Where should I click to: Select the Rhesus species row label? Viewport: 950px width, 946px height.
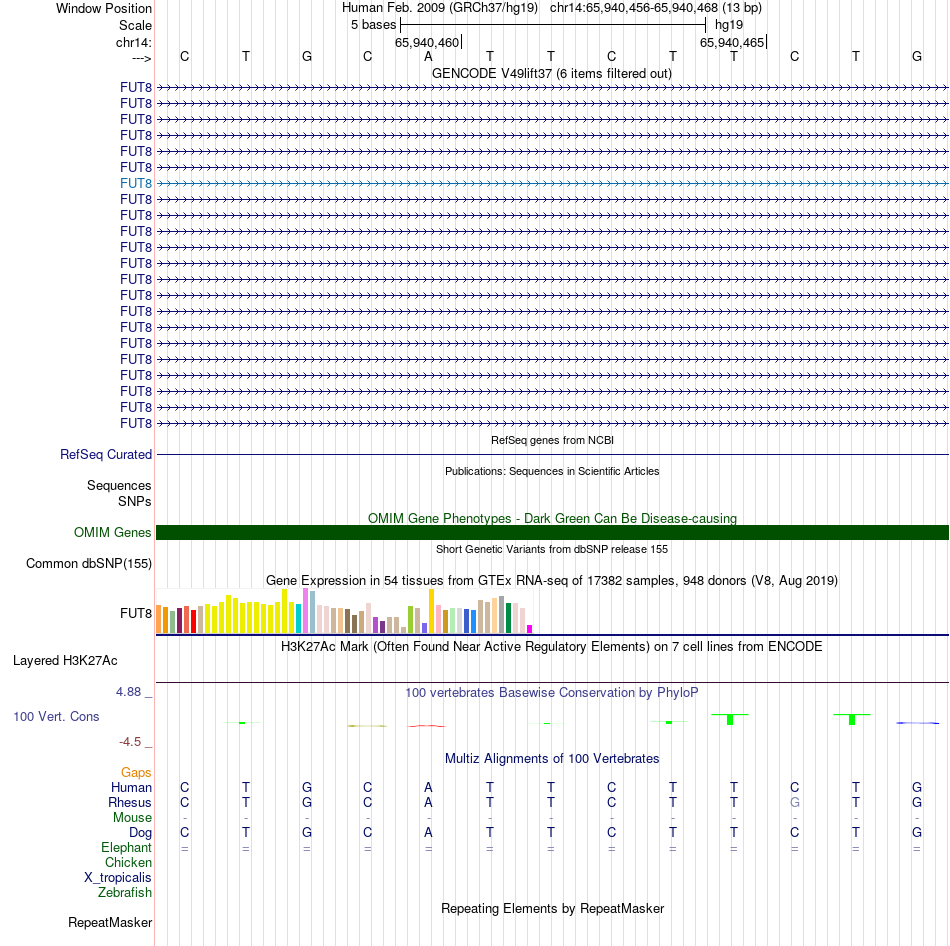(130, 802)
